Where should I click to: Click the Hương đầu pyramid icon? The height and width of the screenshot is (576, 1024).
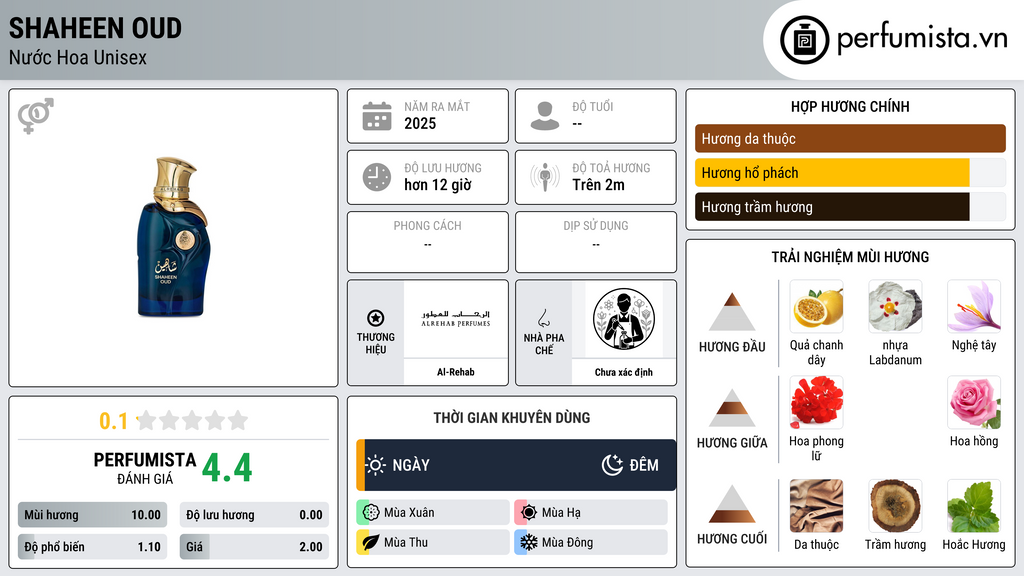732,312
